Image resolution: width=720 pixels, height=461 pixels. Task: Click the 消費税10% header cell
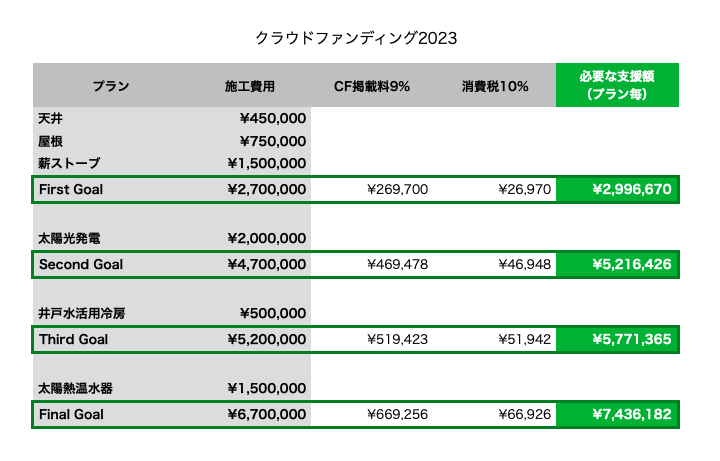point(496,86)
